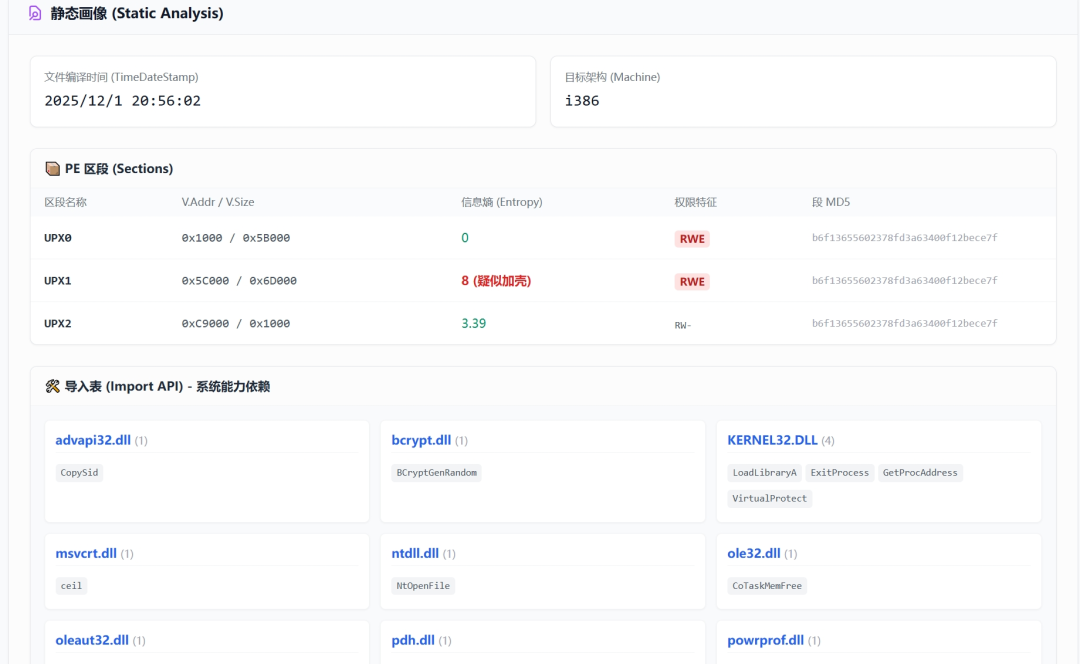The width and height of the screenshot is (1080, 664).
Task: Click the Import API tools icon
Action: click(52, 386)
